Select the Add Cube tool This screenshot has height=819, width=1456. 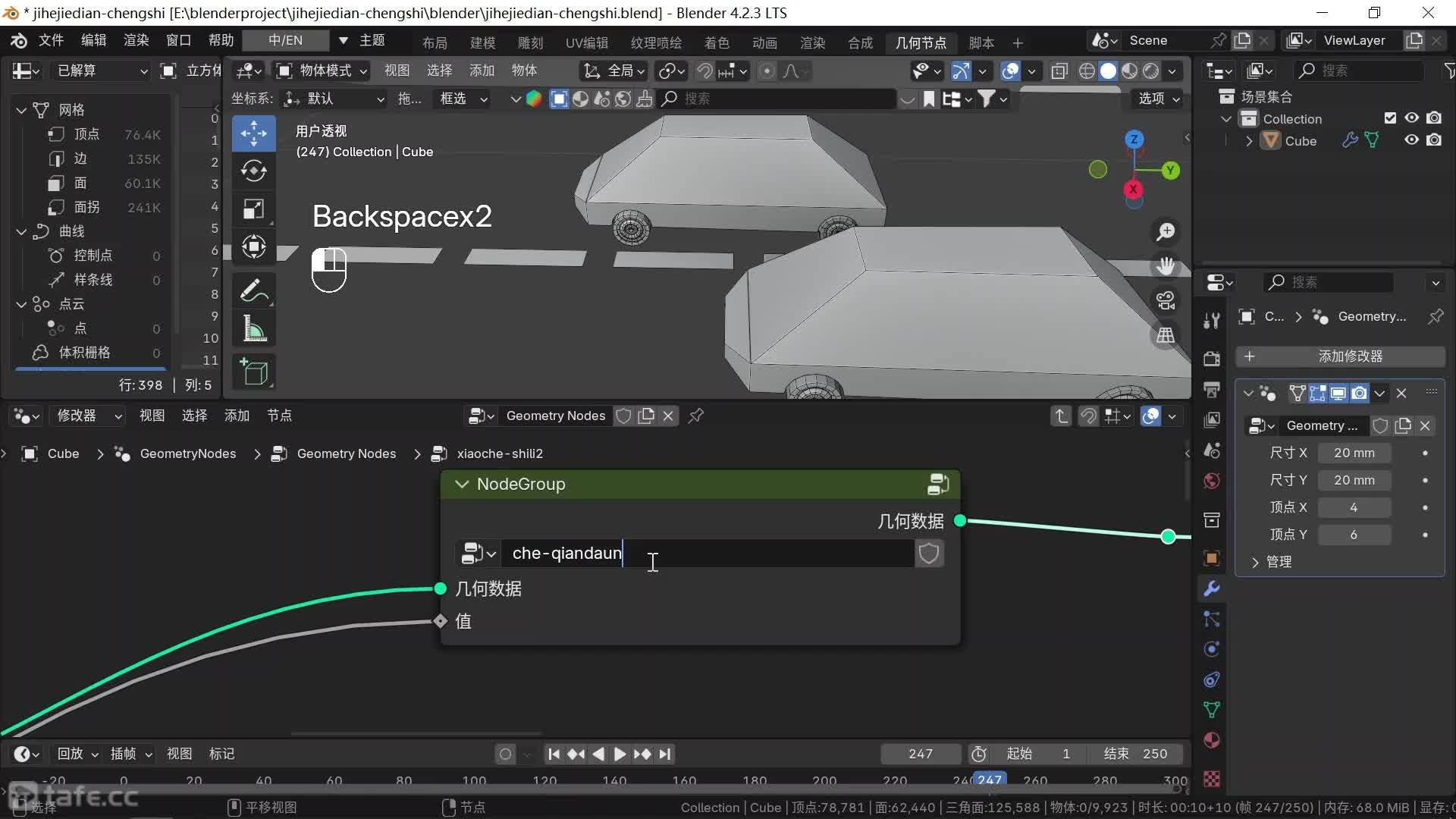(x=253, y=372)
